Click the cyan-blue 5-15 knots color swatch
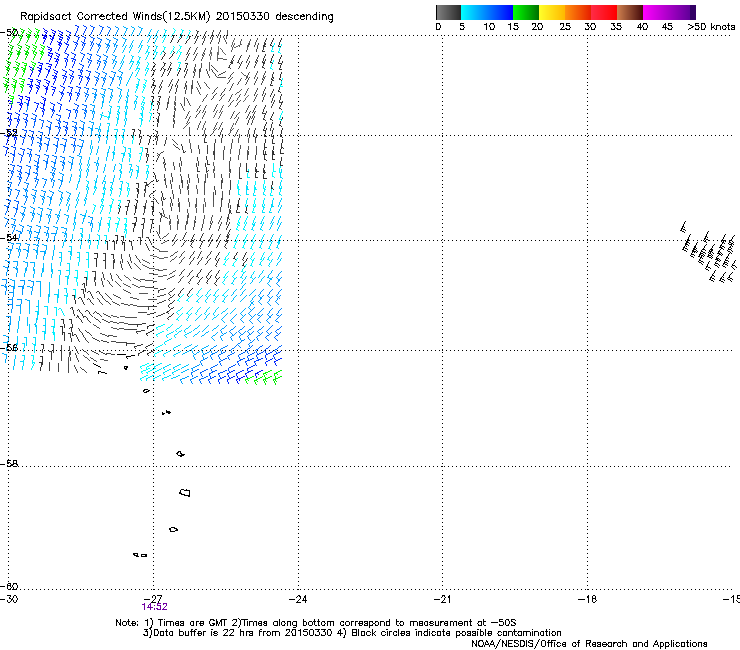Screen dimensions: 740x650 tap(487, 12)
